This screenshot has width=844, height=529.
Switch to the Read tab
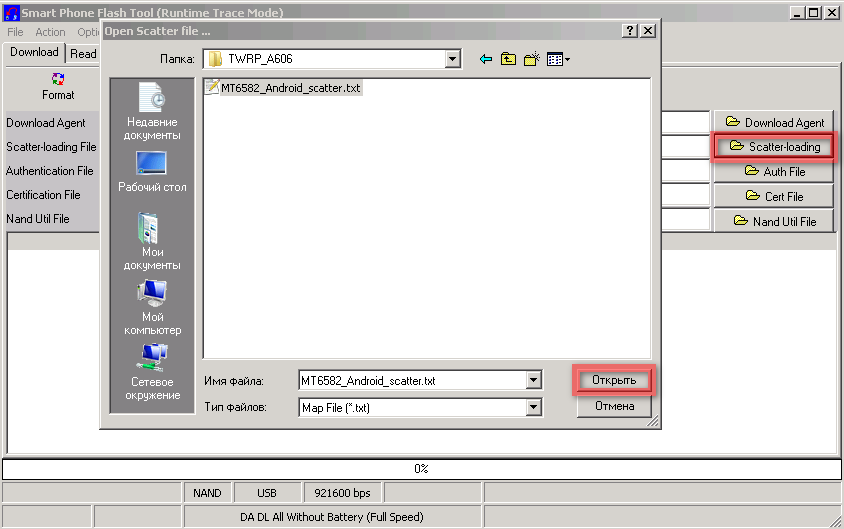pos(83,54)
